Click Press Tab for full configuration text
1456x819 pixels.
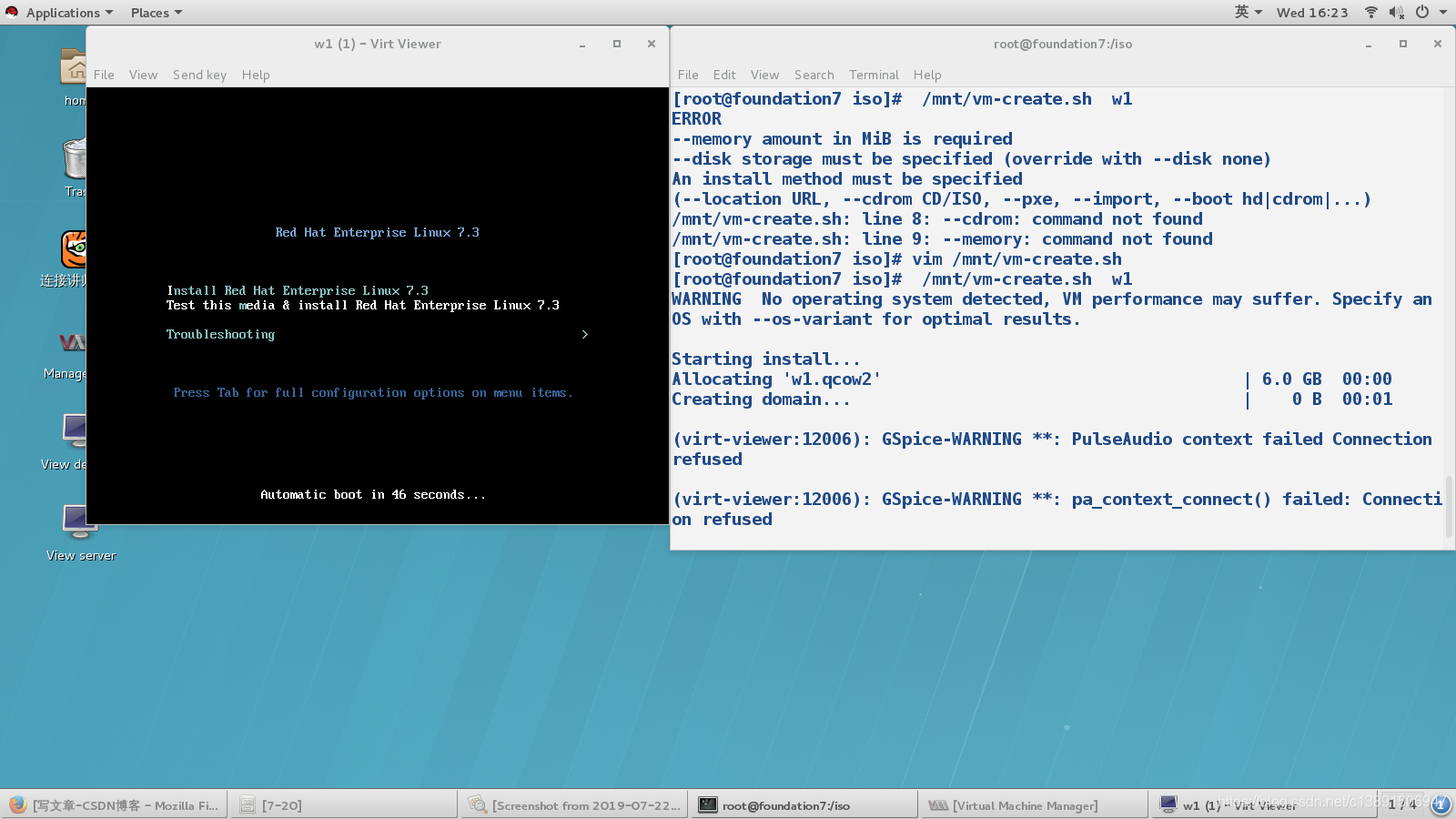click(x=373, y=392)
